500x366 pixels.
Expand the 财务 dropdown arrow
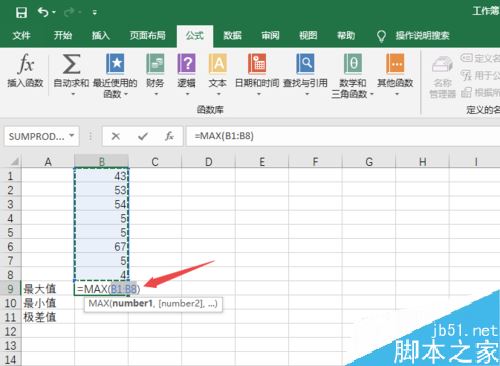[x=156, y=94]
